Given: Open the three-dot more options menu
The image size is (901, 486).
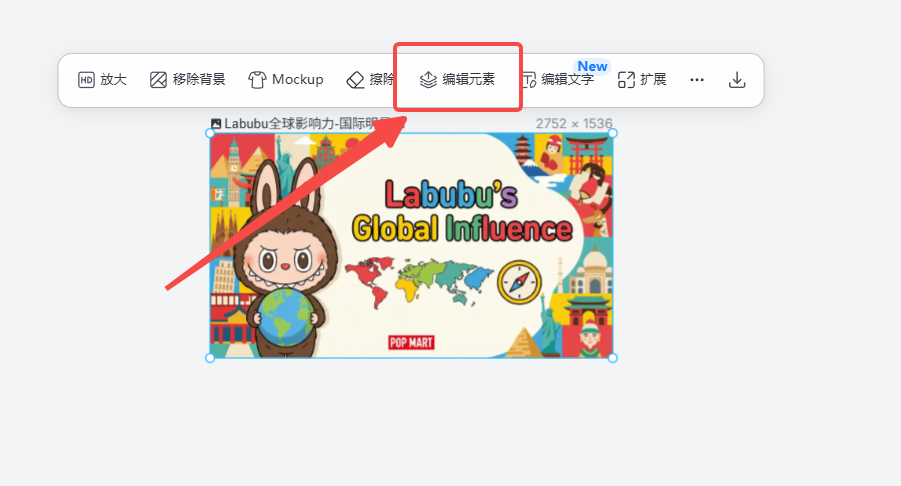Looking at the screenshot, I should (x=697, y=80).
